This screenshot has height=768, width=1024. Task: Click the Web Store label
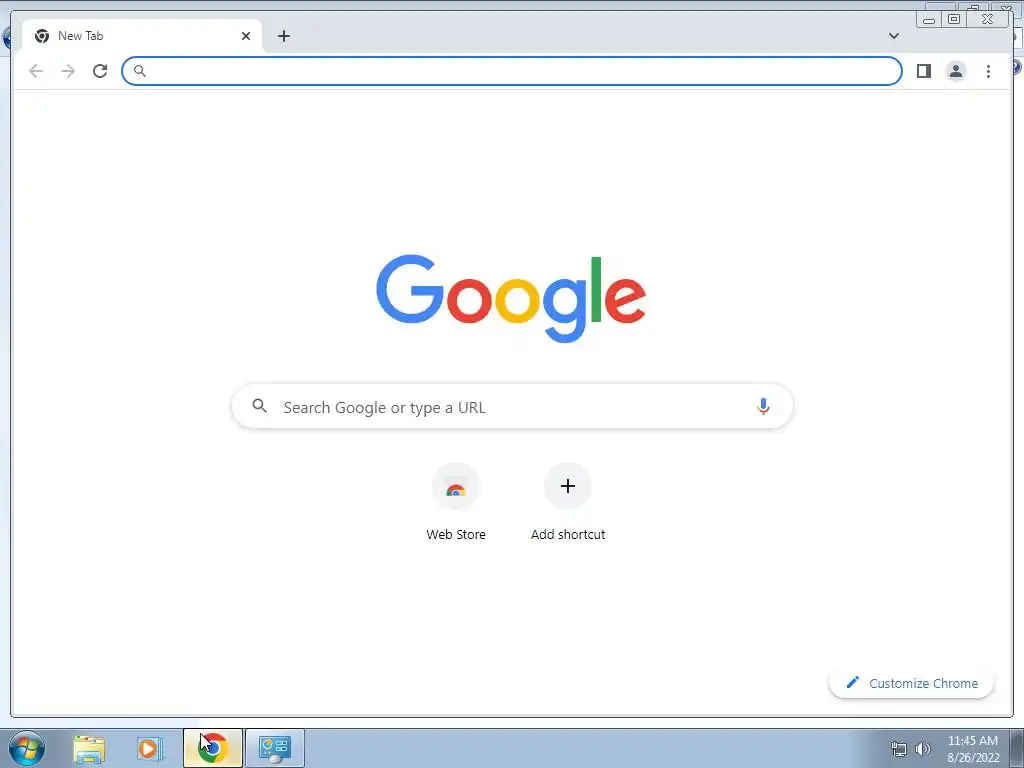coord(456,534)
